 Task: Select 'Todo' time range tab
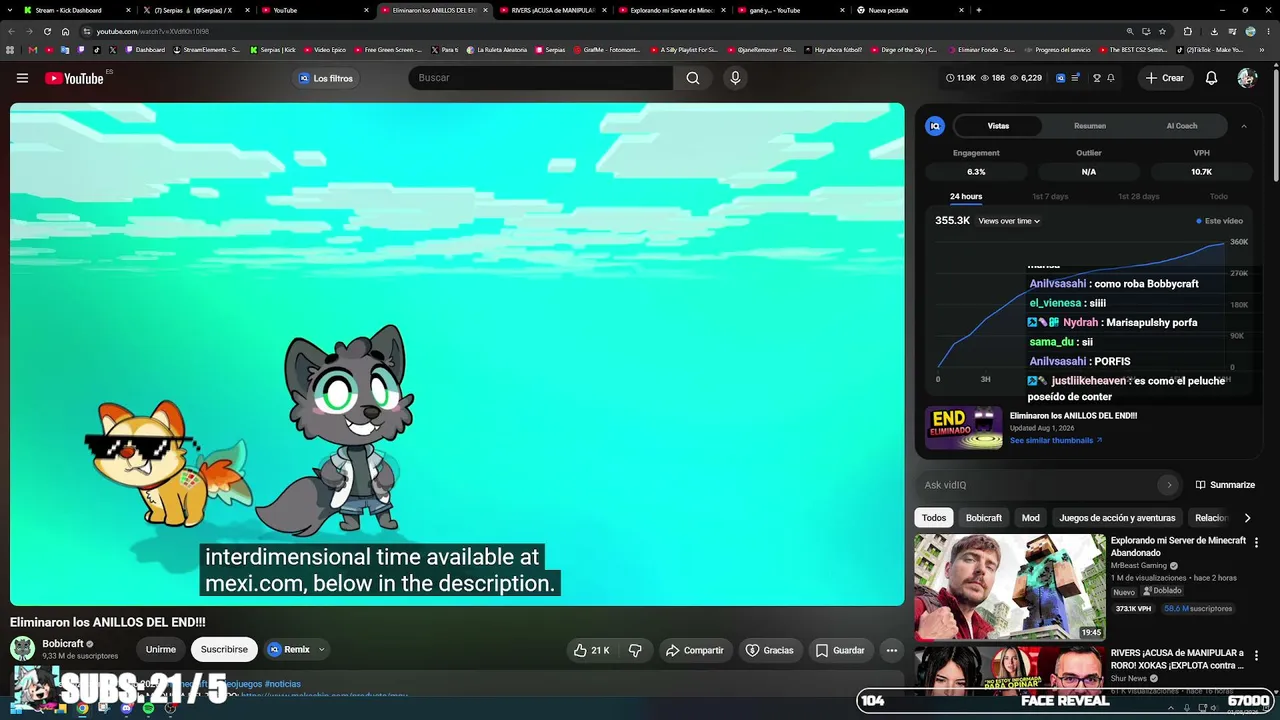[x=1218, y=197]
